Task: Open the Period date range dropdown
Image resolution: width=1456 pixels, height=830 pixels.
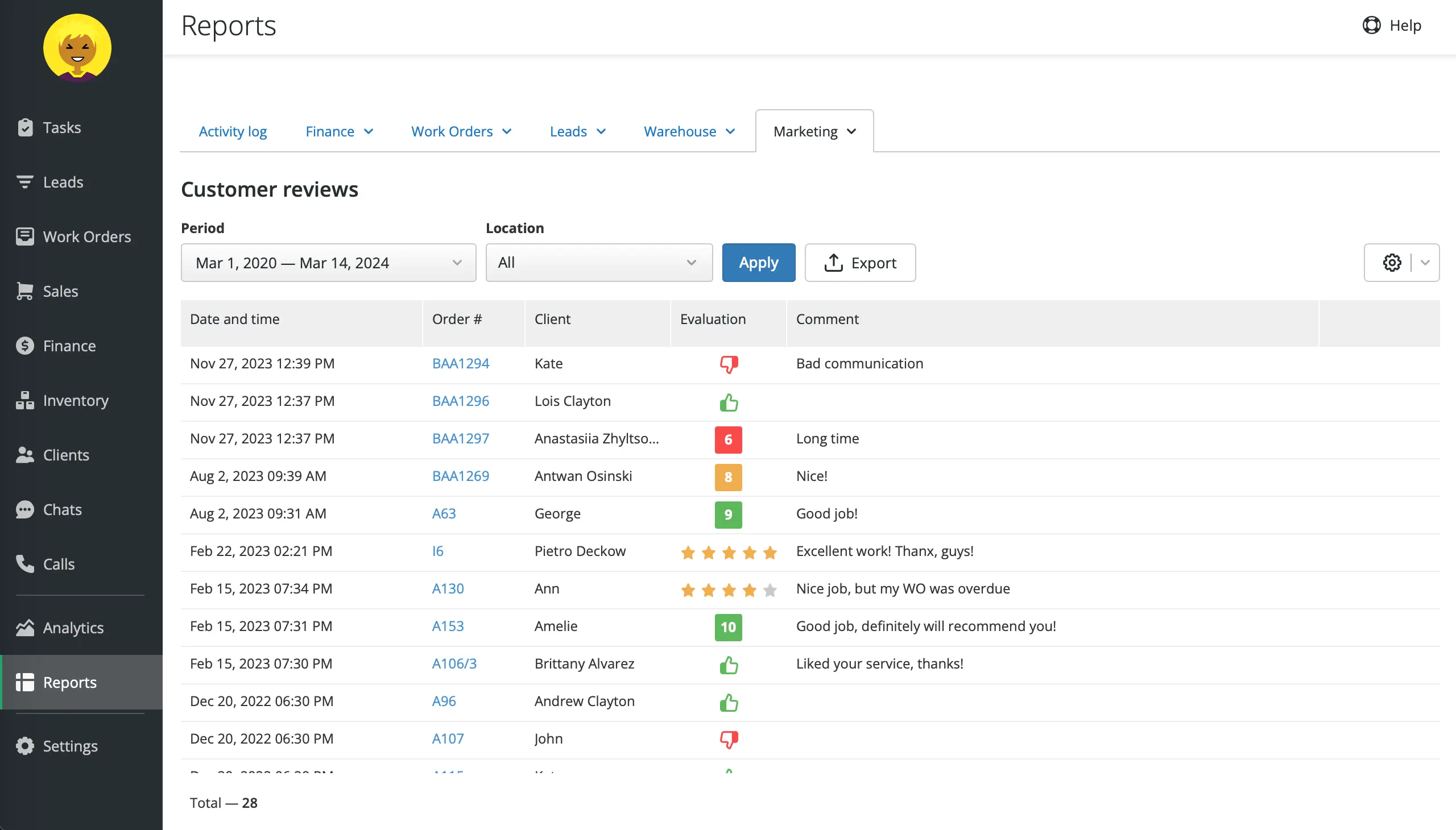Action: pos(328,263)
